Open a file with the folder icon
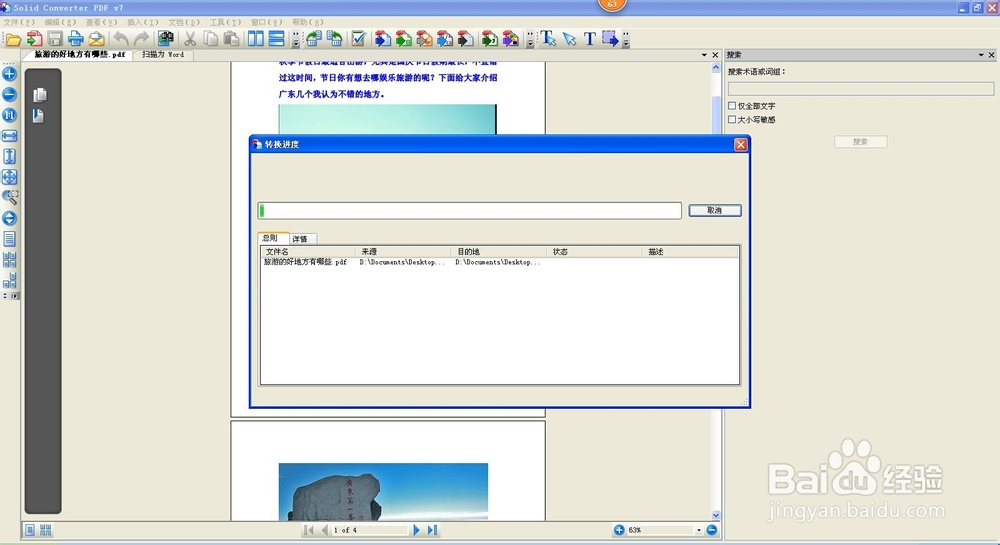The height and width of the screenshot is (545, 1000). click(13, 40)
